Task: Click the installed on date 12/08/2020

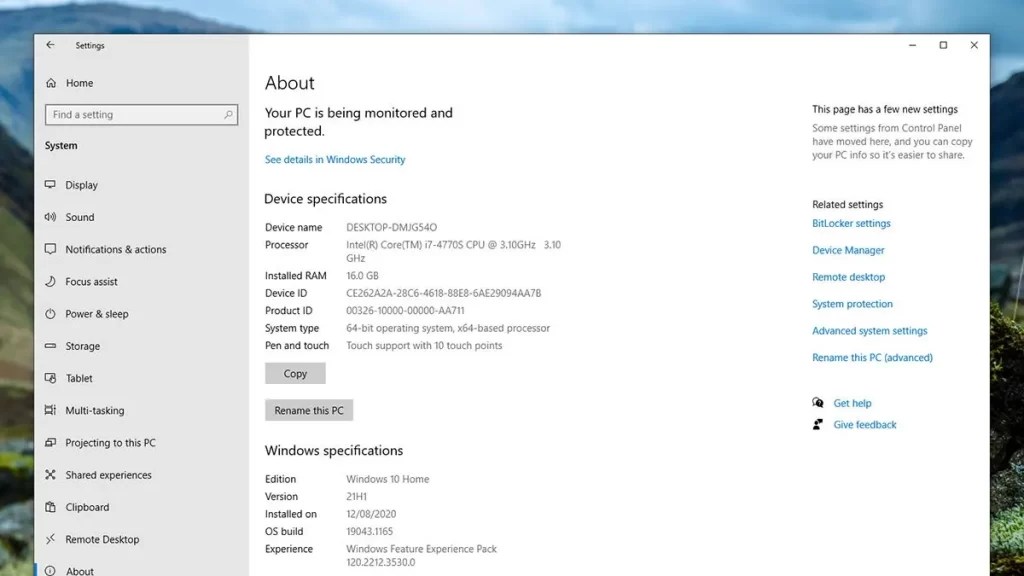Action: (x=371, y=514)
